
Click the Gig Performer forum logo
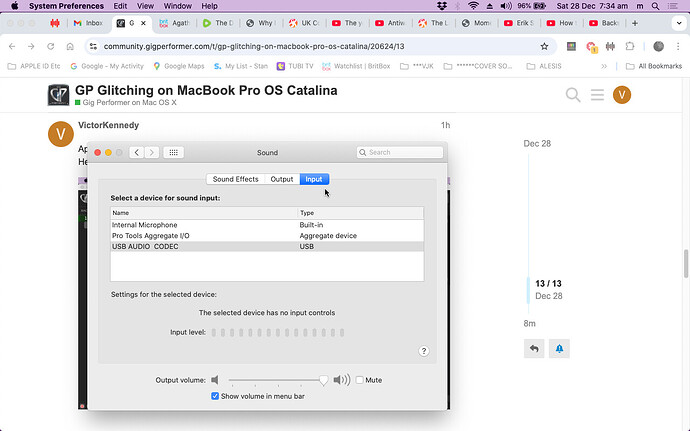tap(59, 95)
